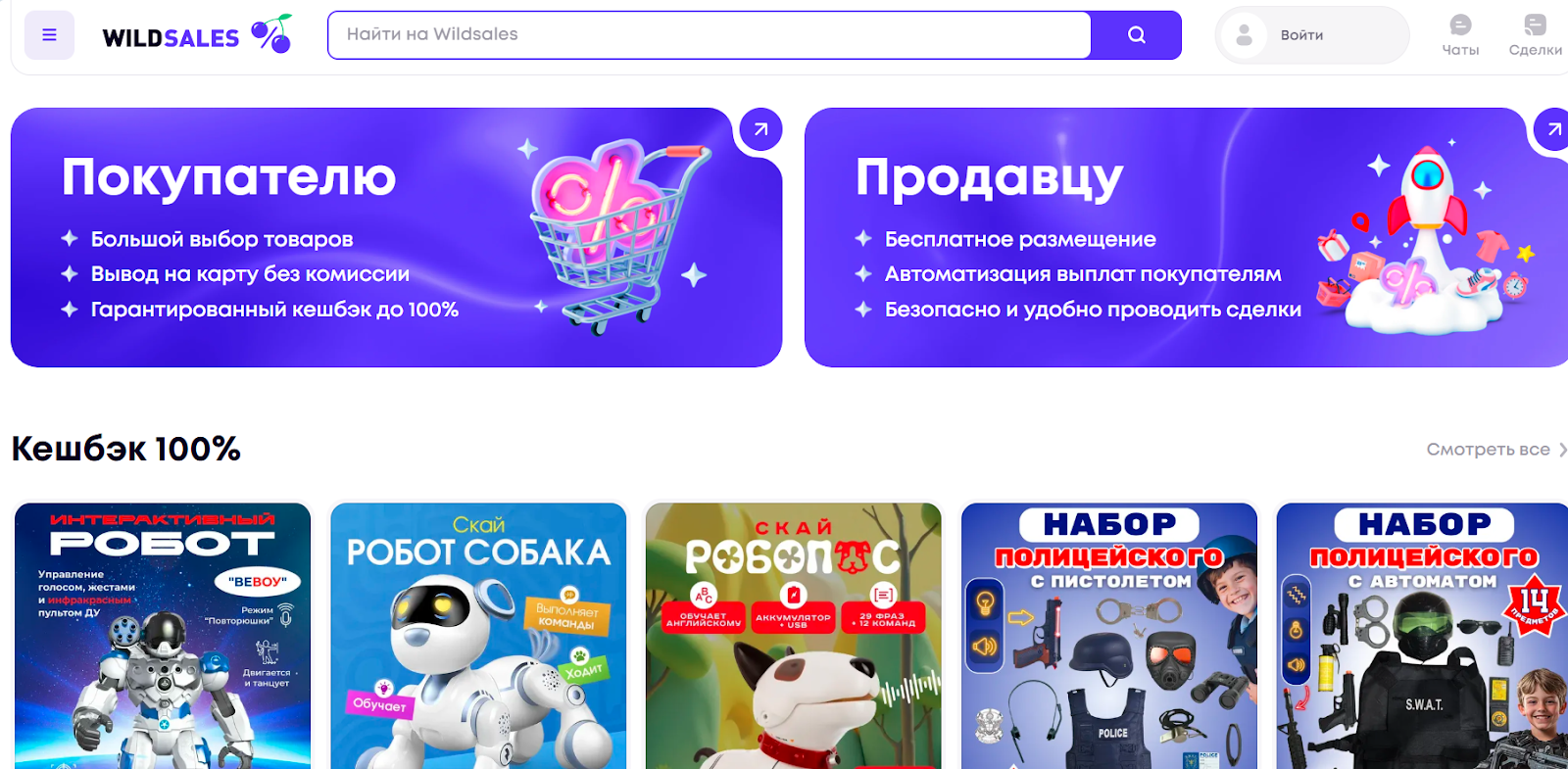
Task: Click the Войти login button
Action: [1312, 35]
